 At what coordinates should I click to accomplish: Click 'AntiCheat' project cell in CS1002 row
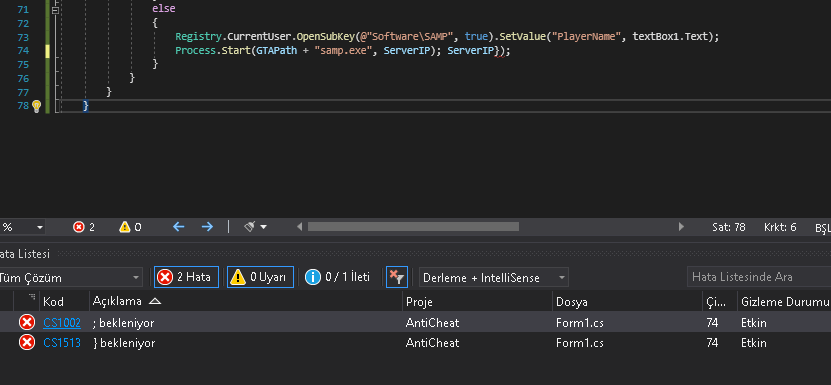coord(432,322)
